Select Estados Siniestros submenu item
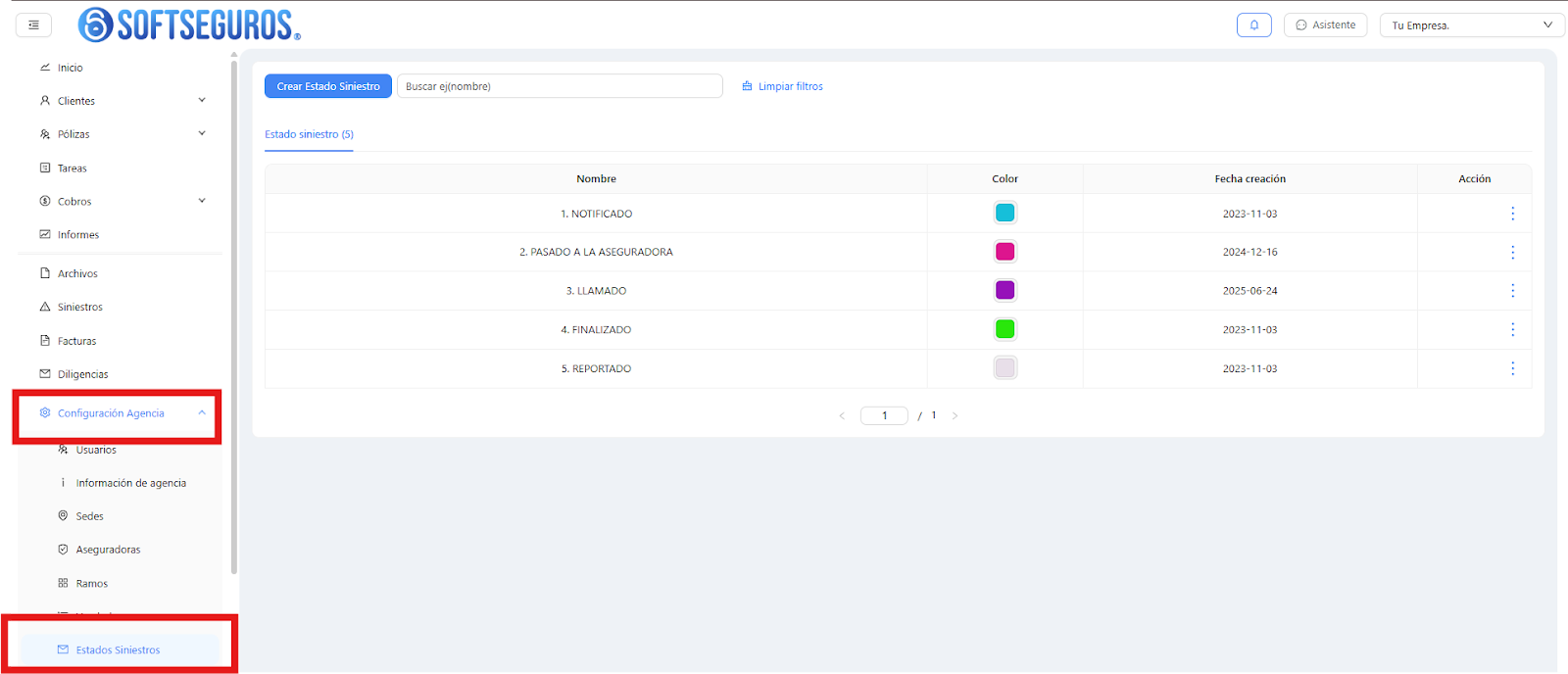This screenshot has width=1568, height=674. pyautogui.click(x=120, y=650)
